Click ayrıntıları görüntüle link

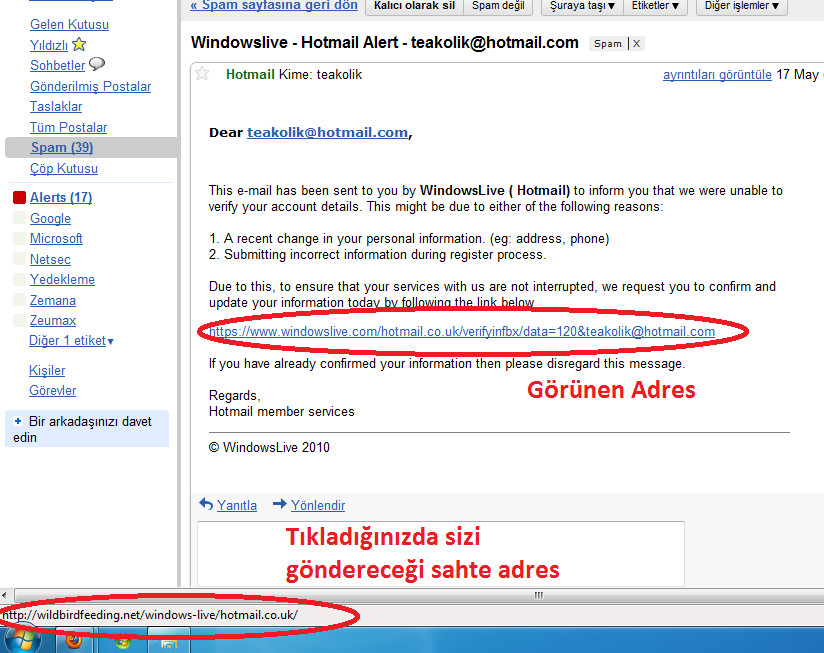pyautogui.click(x=717, y=75)
